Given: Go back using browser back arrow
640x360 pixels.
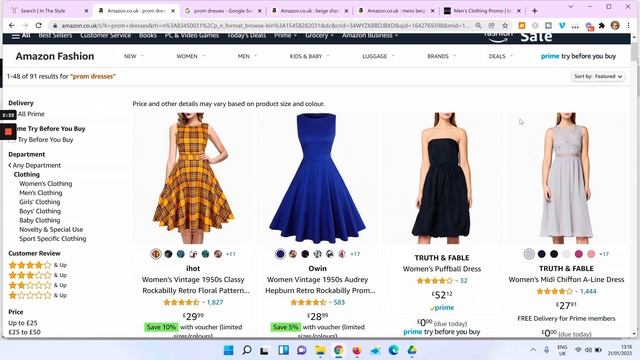Looking at the screenshot, I should coord(11,25).
